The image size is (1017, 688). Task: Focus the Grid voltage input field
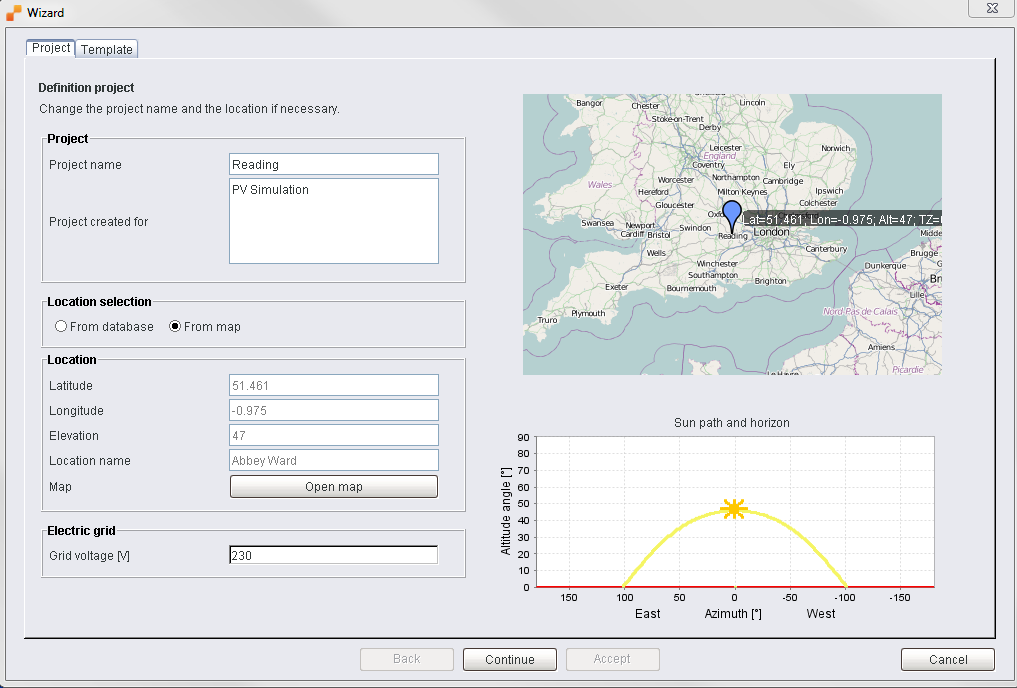pyautogui.click(x=333, y=556)
